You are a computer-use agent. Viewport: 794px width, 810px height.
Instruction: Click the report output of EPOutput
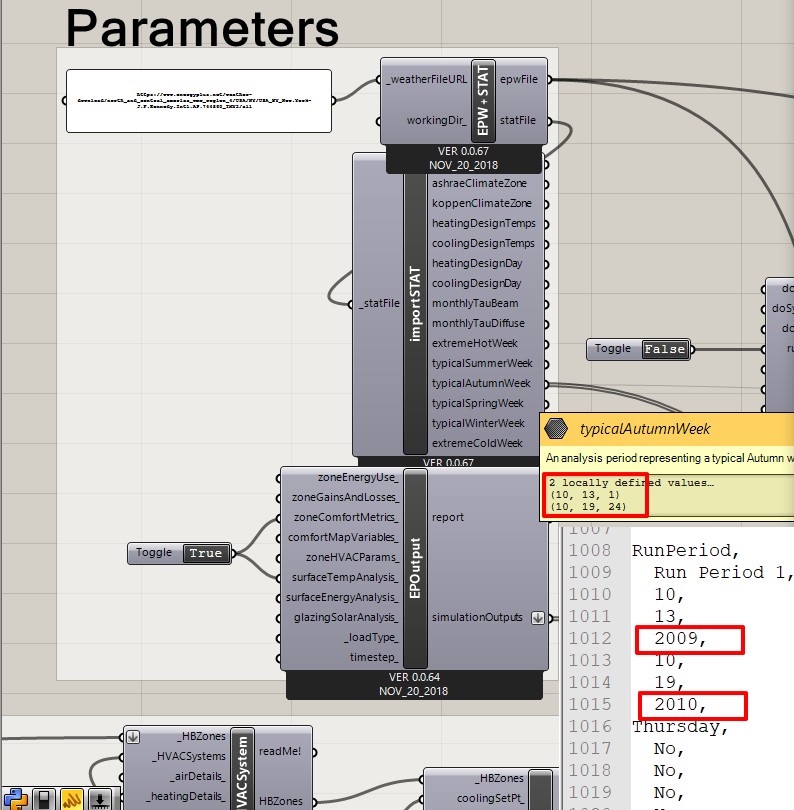(447, 518)
